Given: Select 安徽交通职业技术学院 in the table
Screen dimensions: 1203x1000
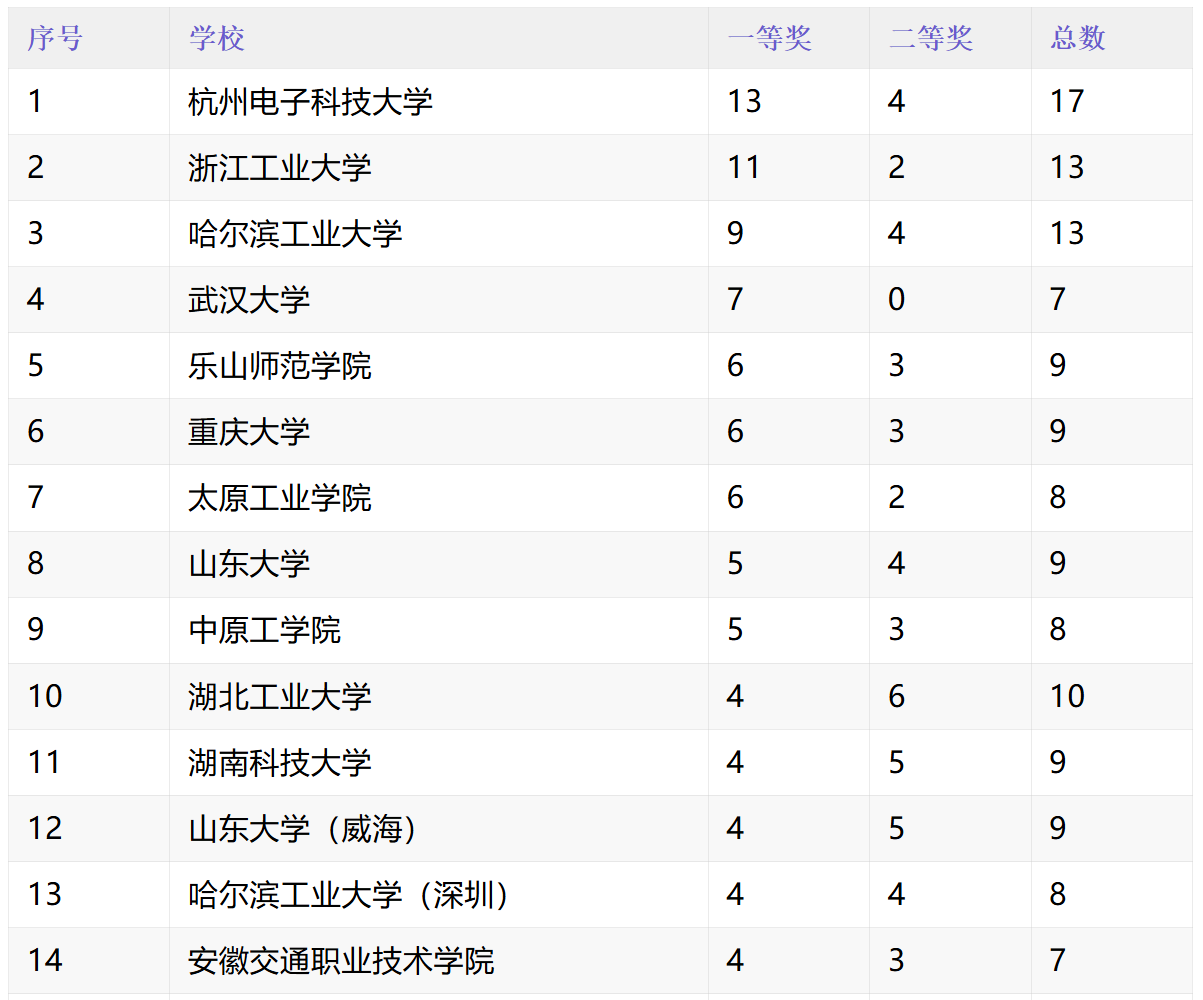Looking at the screenshot, I should click(341, 960).
